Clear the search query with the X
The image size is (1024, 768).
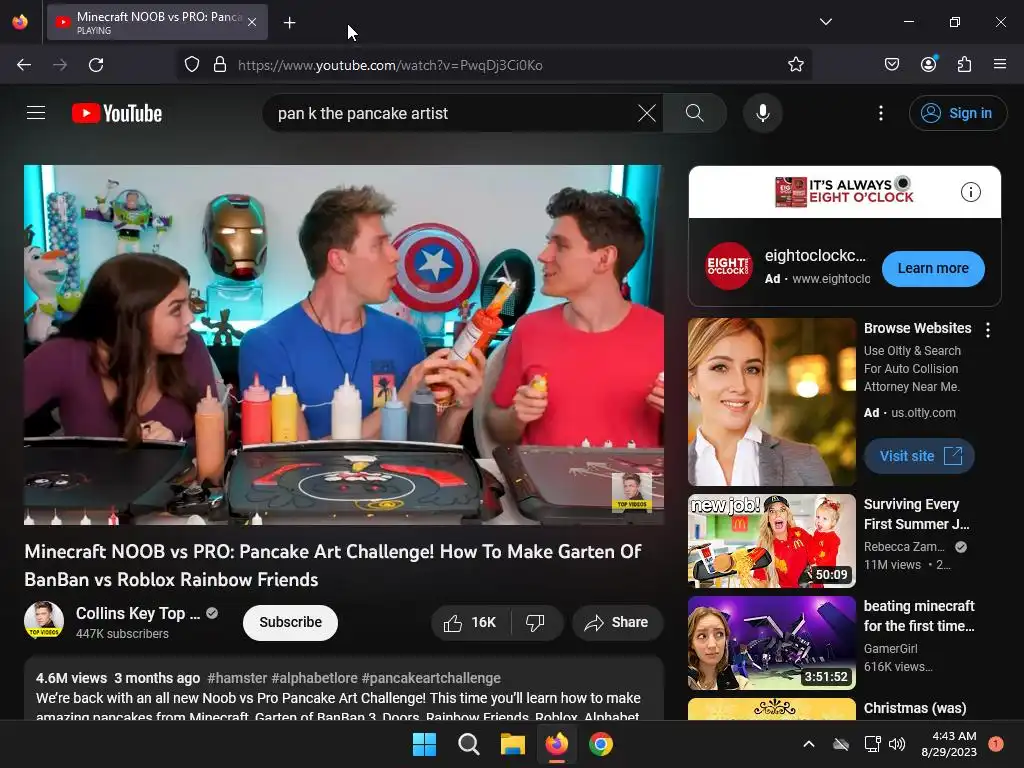pos(647,113)
